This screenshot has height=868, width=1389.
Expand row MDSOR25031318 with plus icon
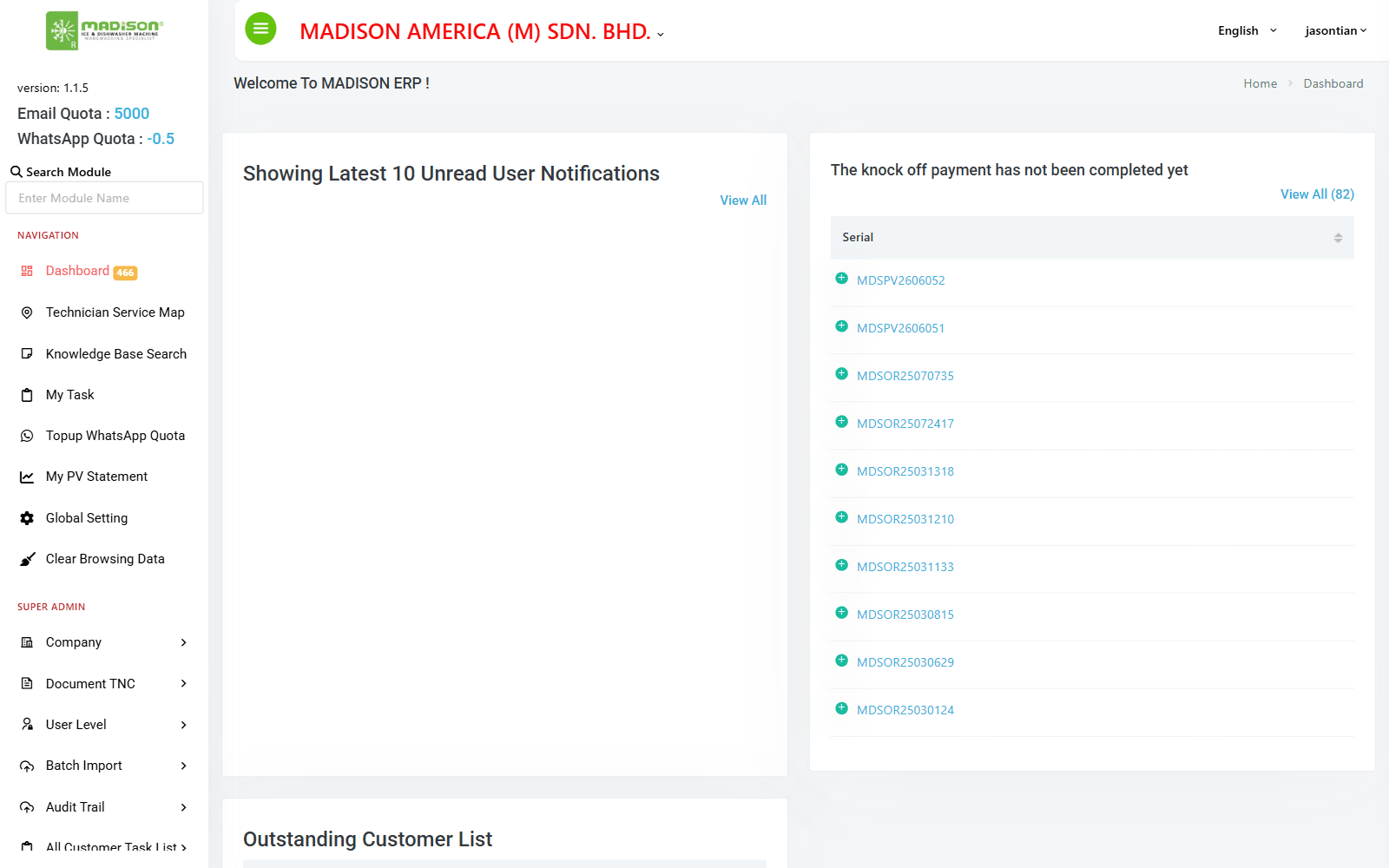tap(841, 470)
